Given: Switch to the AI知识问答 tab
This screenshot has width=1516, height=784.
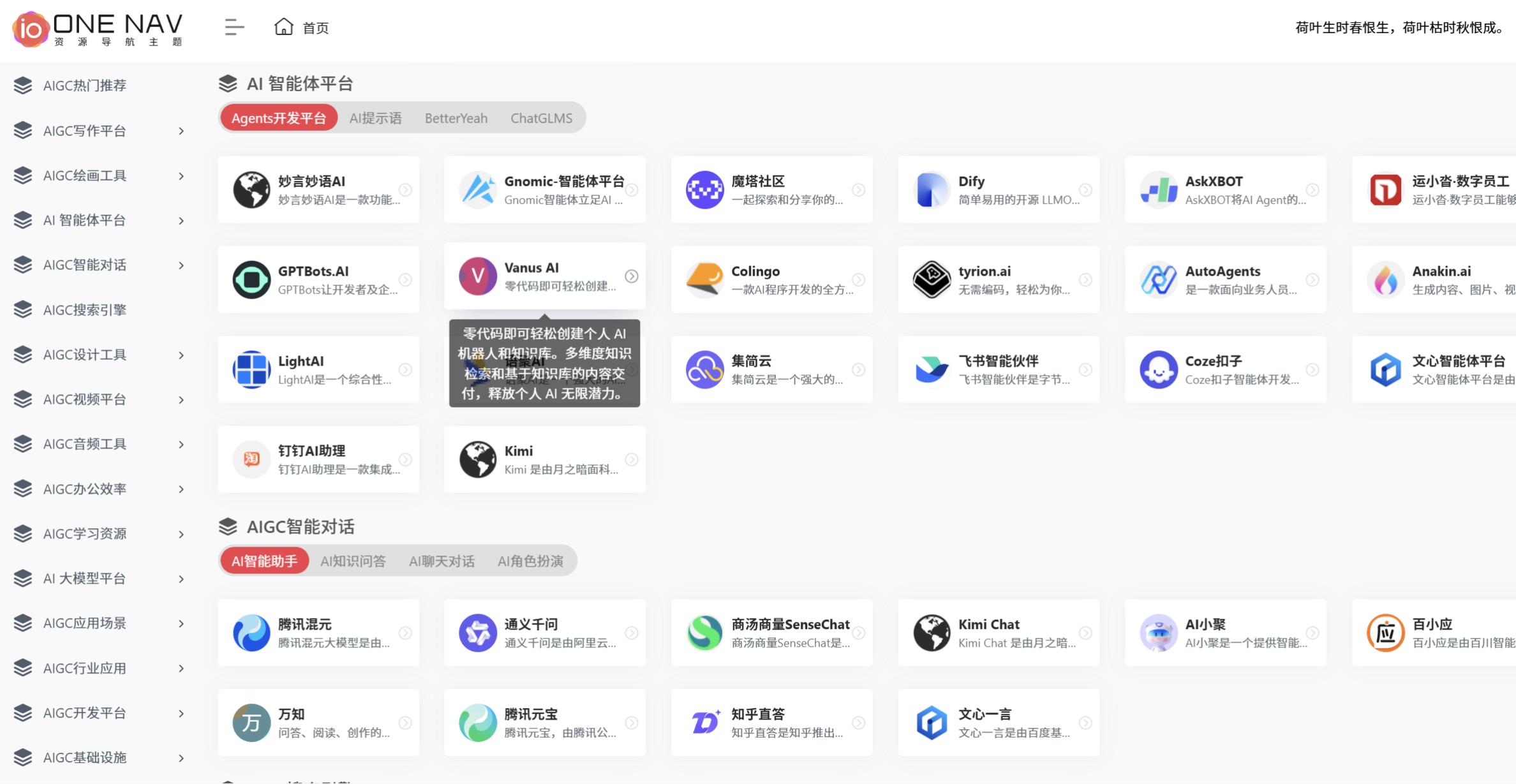Looking at the screenshot, I should 353,561.
